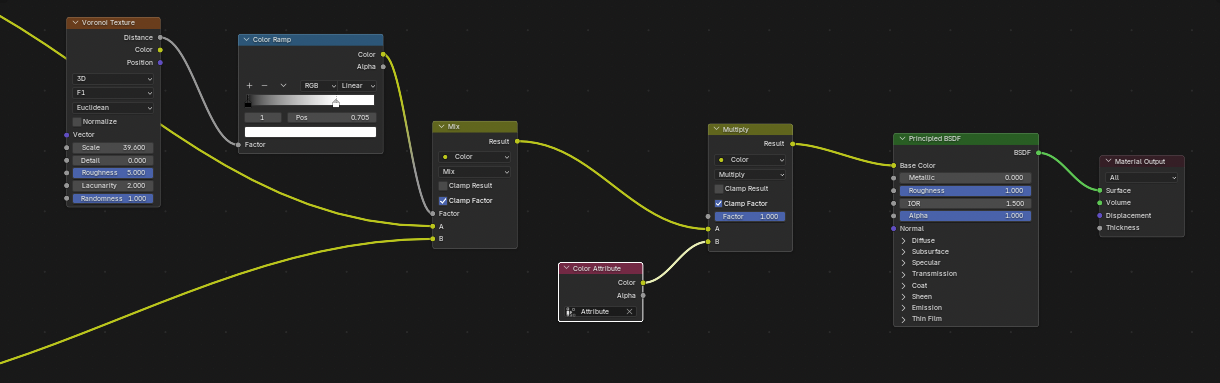Click Multiply node Factor slider
The width and height of the screenshot is (1220, 383).
click(x=750, y=216)
